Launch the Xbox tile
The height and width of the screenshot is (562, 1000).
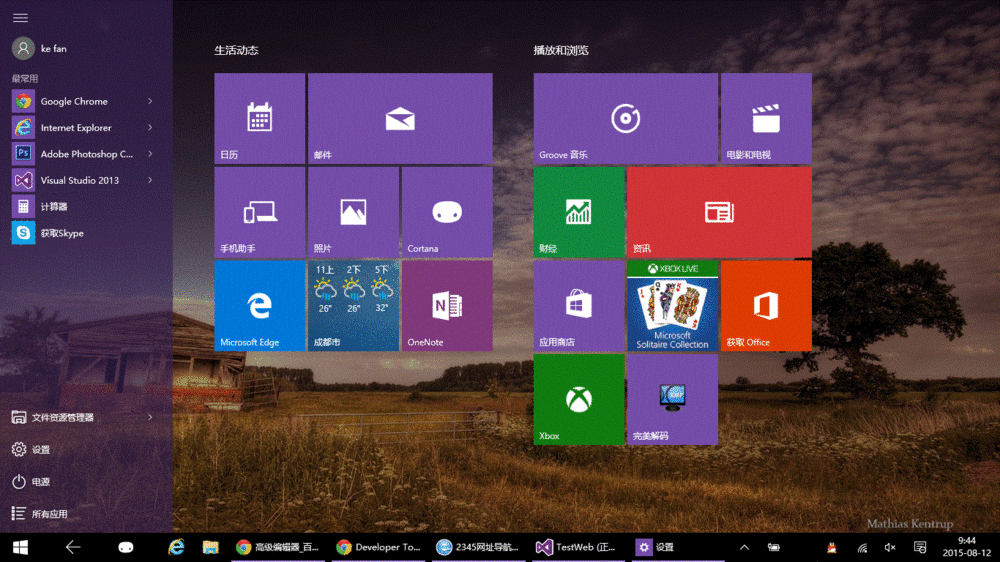[579, 399]
